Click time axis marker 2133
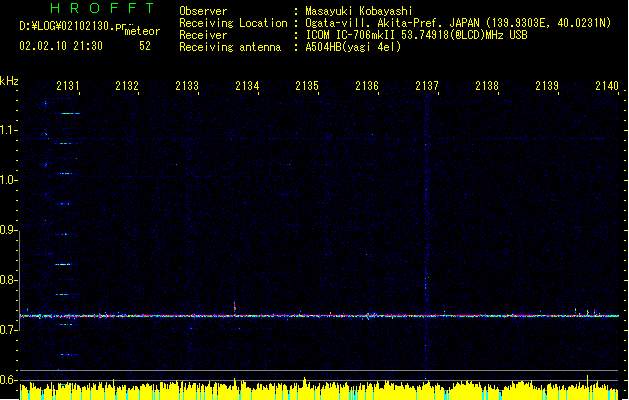This screenshot has height=400, width=629. [x=187, y=86]
